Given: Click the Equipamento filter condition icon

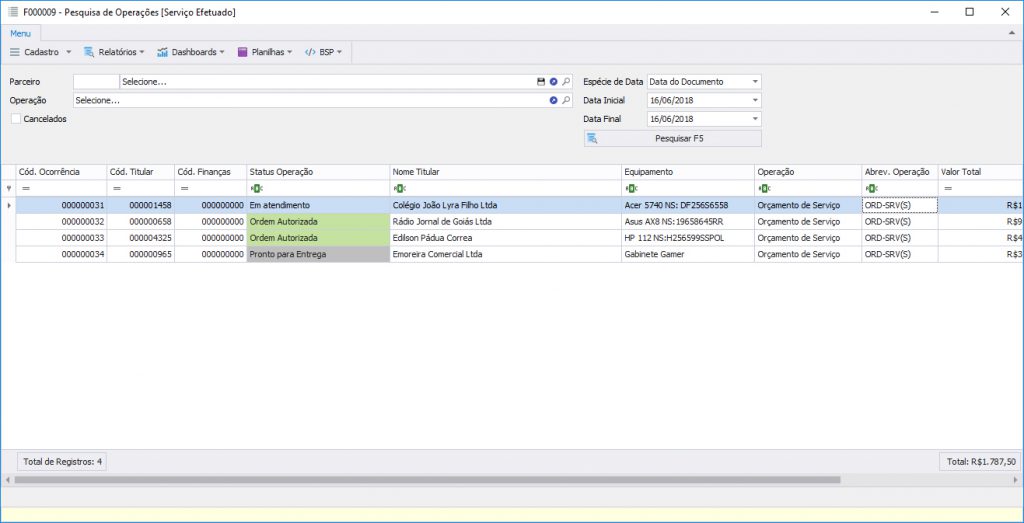Looking at the screenshot, I should 631,189.
